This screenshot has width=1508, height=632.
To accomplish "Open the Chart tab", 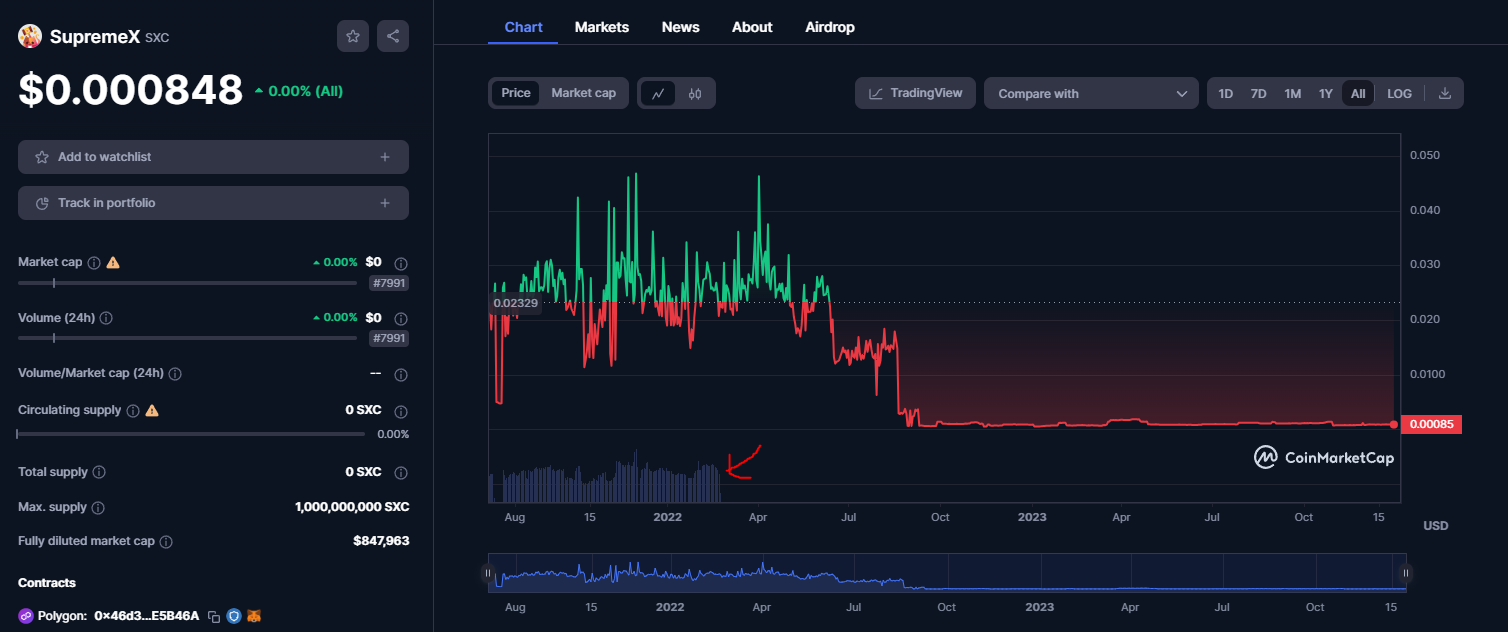I will click(523, 27).
